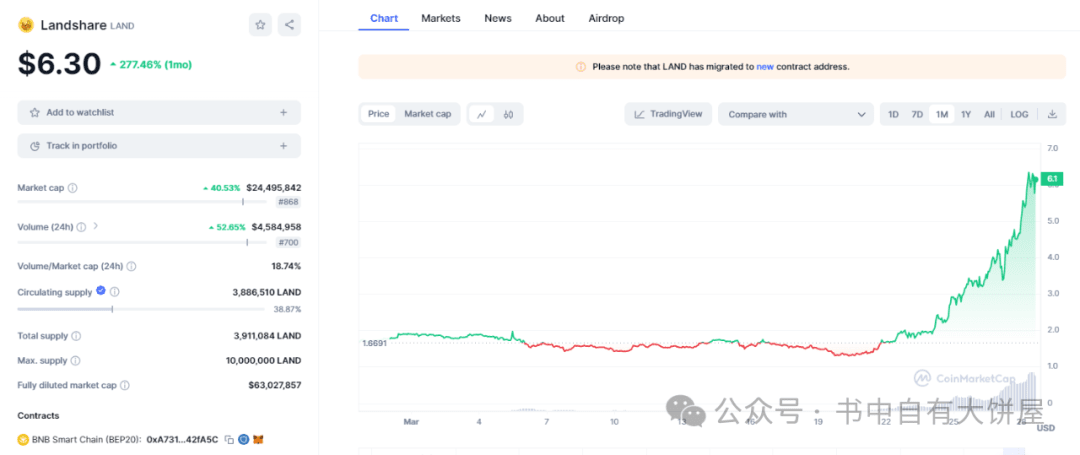Click the #700 volume rank badge
1080x455 pixels.
pos(289,242)
